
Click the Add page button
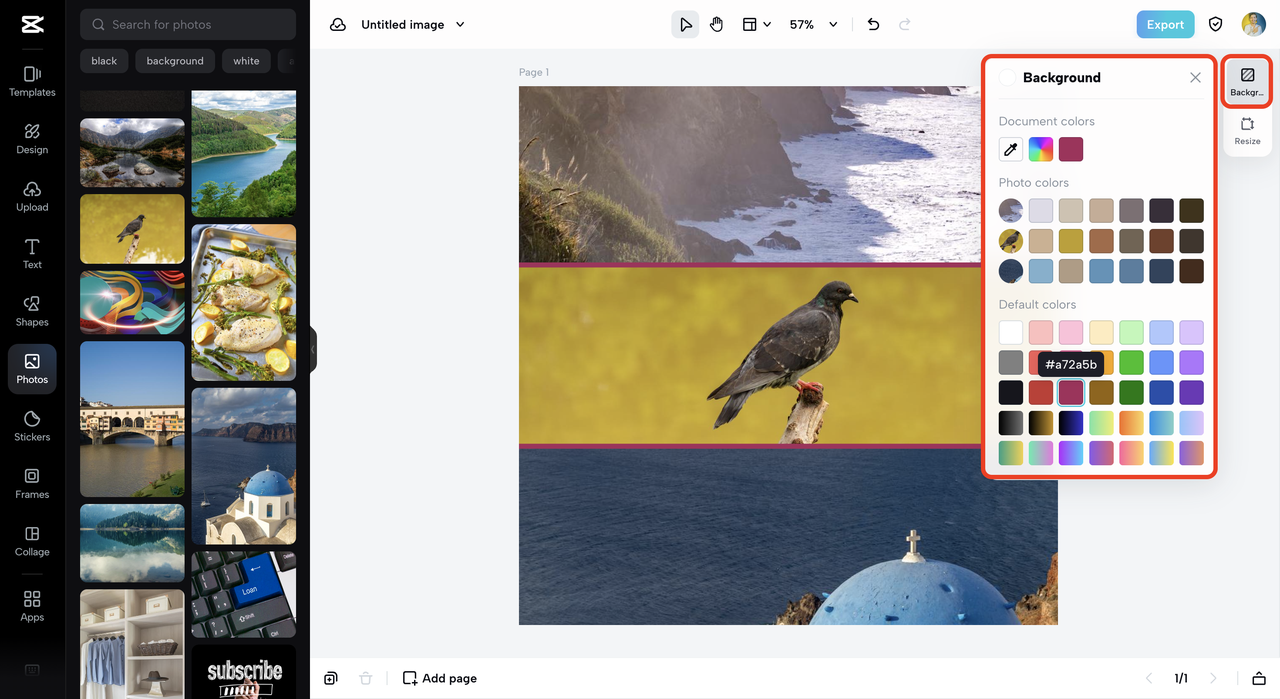coord(440,678)
